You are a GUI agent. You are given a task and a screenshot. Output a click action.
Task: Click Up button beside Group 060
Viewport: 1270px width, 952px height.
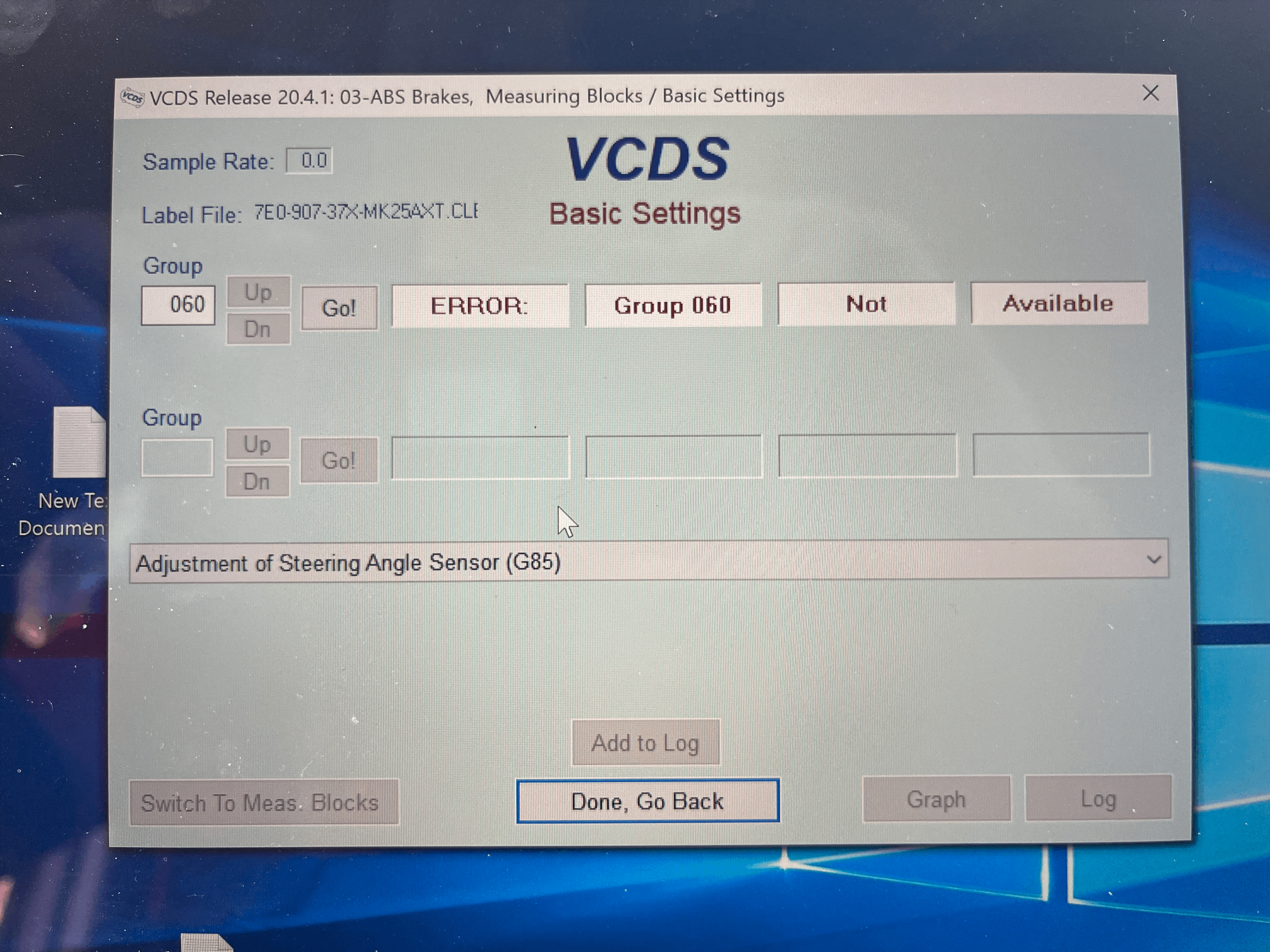pyautogui.click(x=258, y=292)
